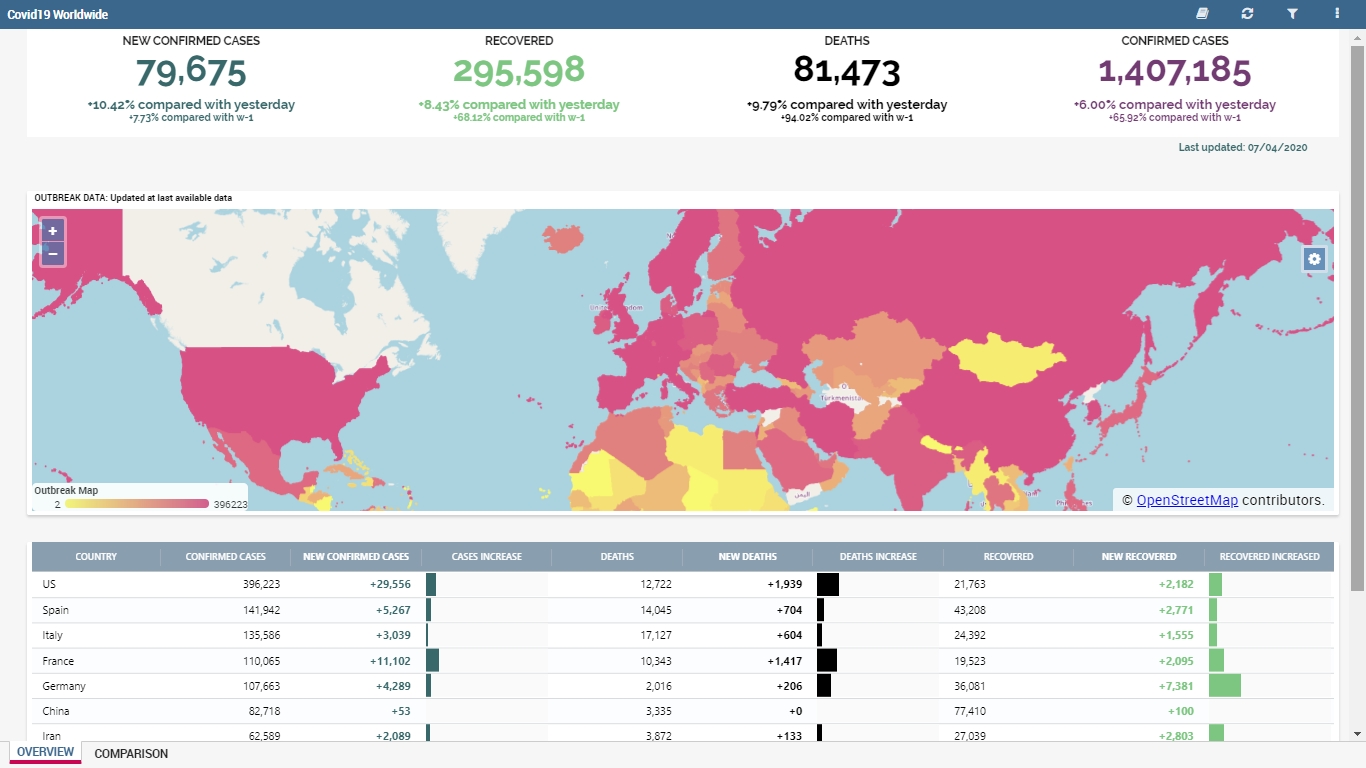
Task: Sort table by CONFIRMED CASES column header
Action: pos(225,557)
